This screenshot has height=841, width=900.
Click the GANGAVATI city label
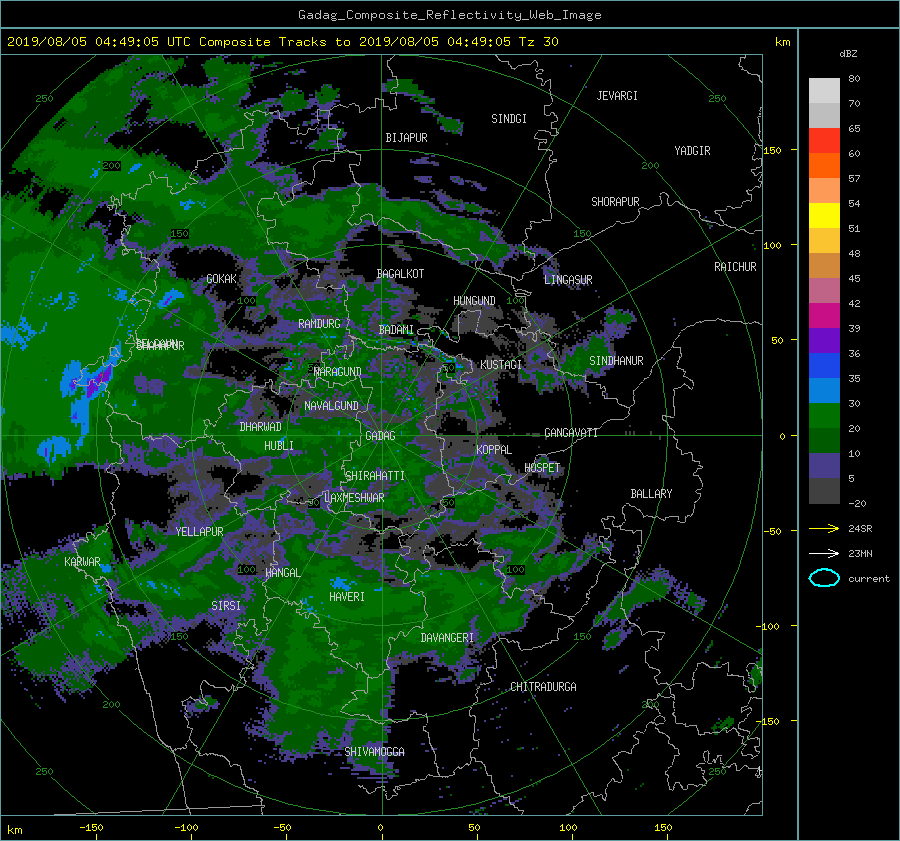pos(571,433)
